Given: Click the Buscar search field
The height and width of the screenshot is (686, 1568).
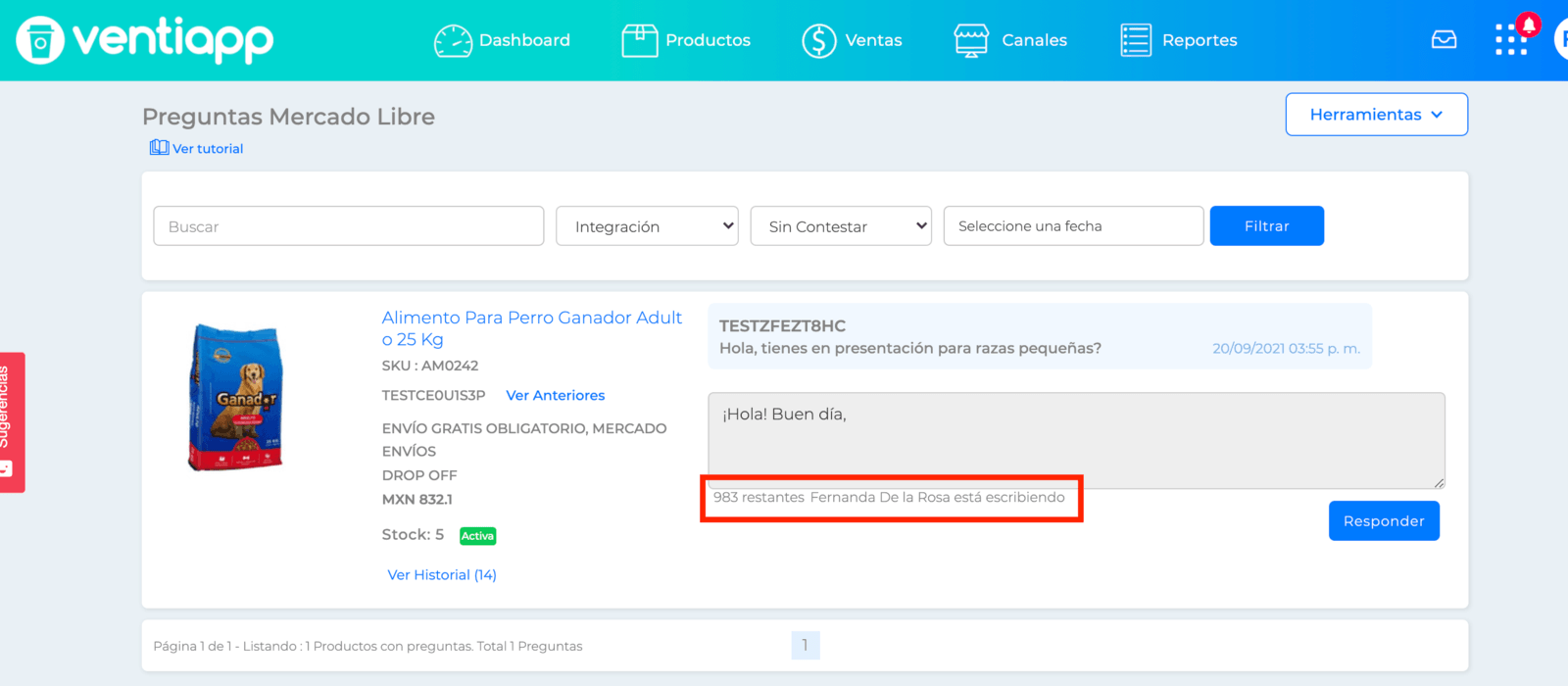Looking at the screenshot, I should 349,226.
